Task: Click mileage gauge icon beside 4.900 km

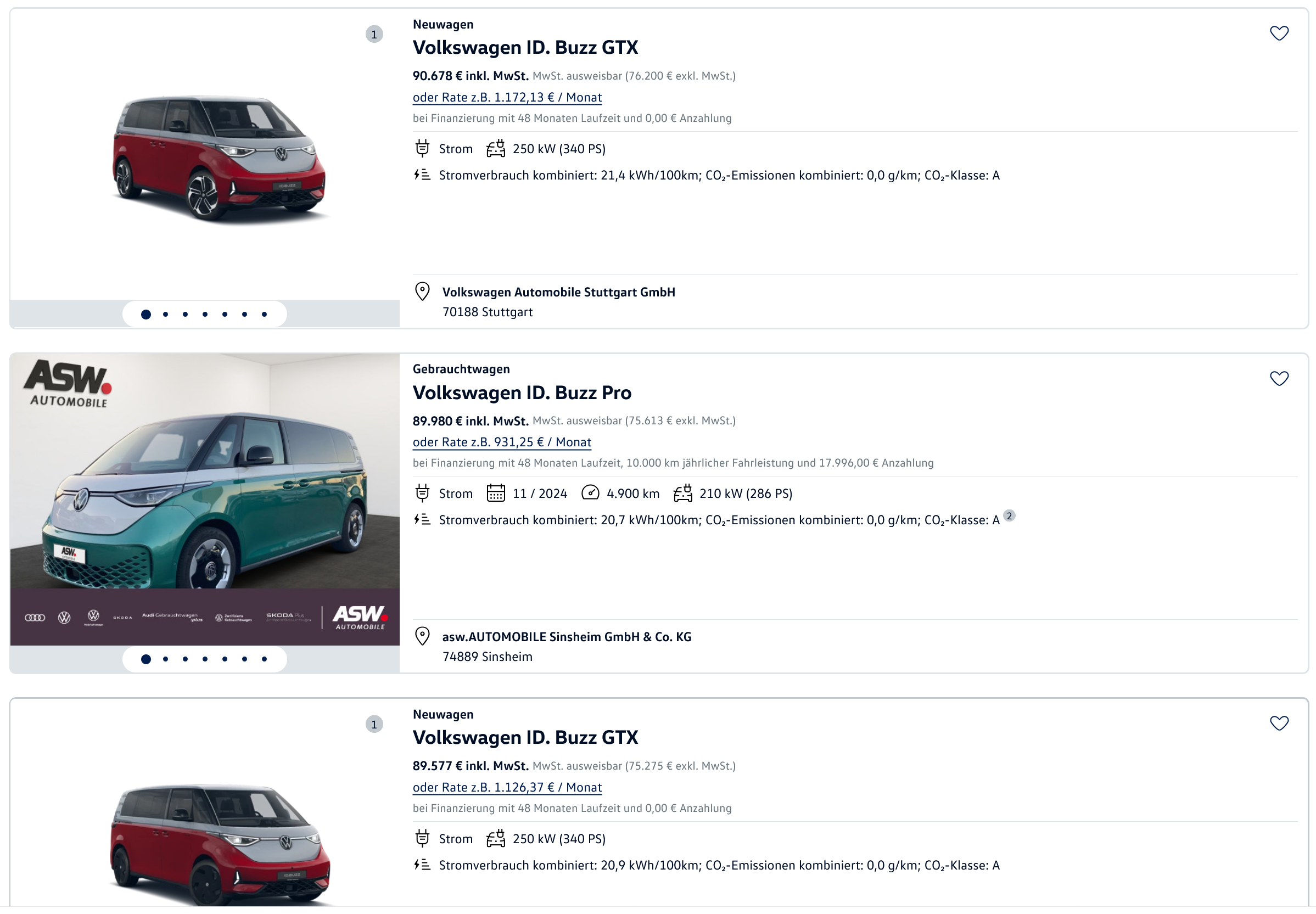Action: click(x=589, y=492)
